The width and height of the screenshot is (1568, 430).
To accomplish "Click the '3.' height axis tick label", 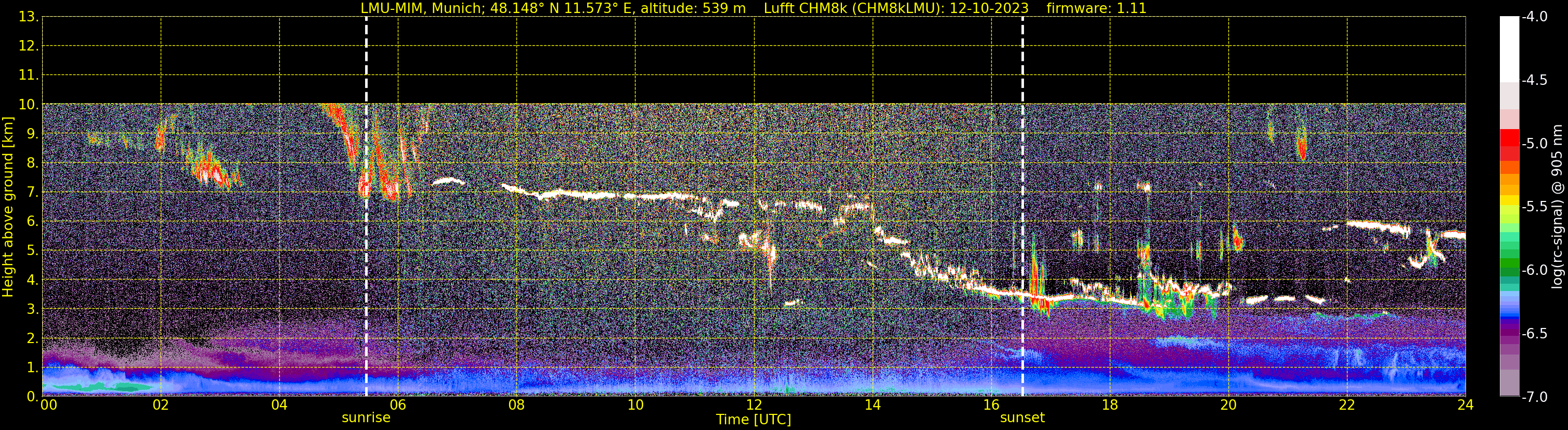I will click(x=32, y=309).
